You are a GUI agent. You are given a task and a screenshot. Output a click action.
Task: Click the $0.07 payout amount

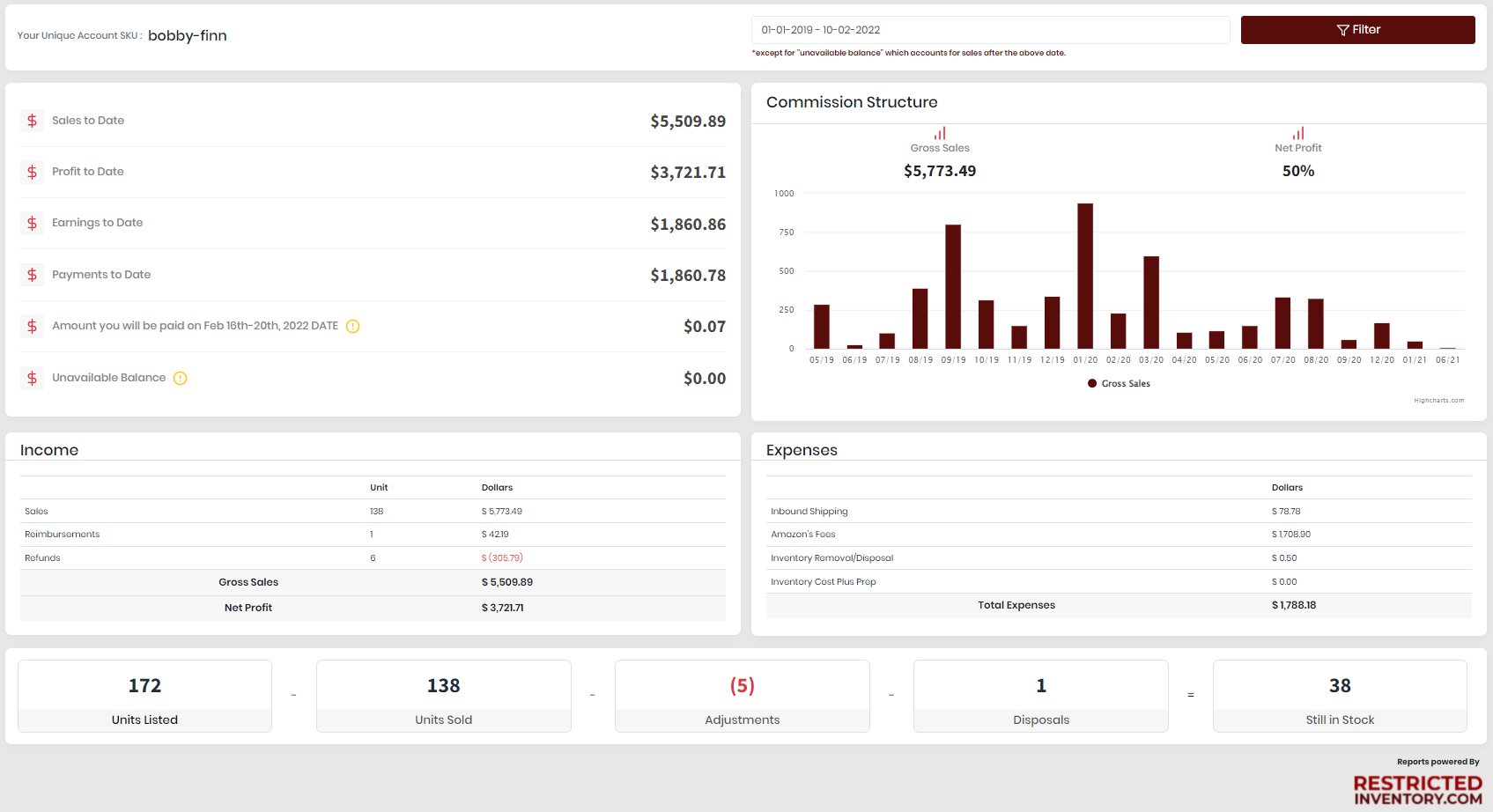coord(705,327)
